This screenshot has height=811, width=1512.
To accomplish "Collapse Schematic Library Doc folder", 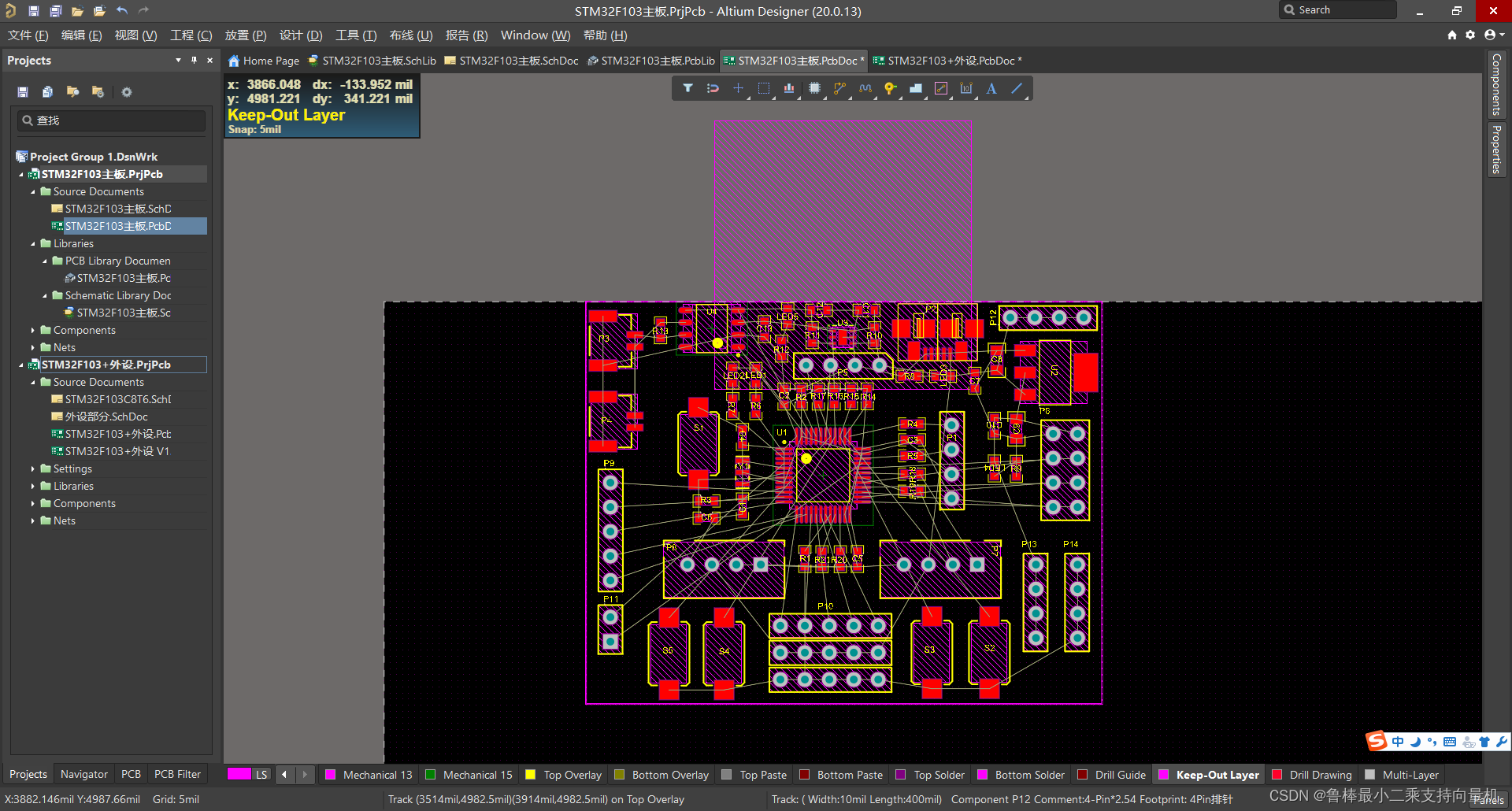I will point(45,296).
